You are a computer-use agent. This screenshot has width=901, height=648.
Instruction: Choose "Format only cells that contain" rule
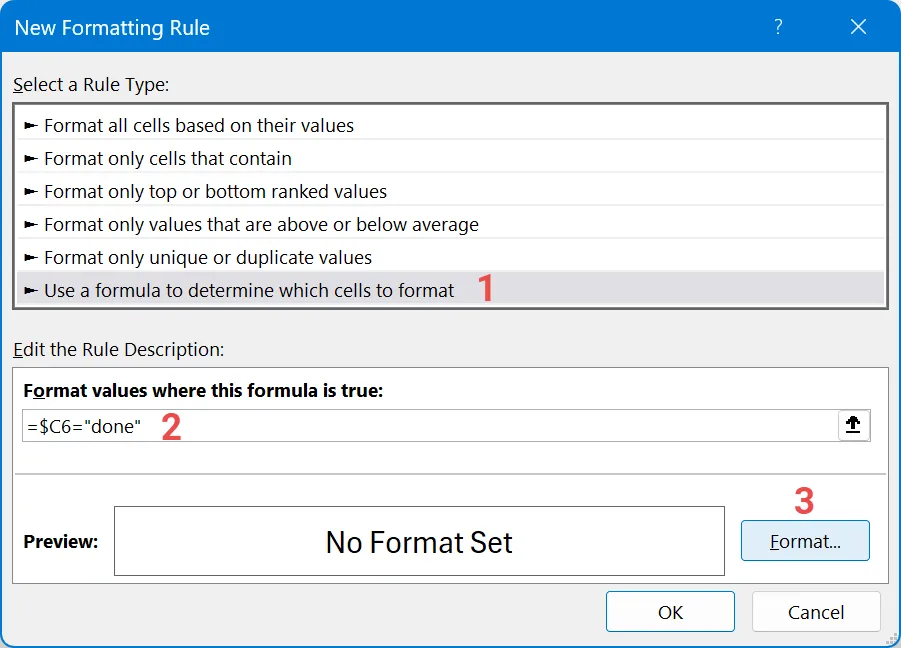tap(168, 158)
